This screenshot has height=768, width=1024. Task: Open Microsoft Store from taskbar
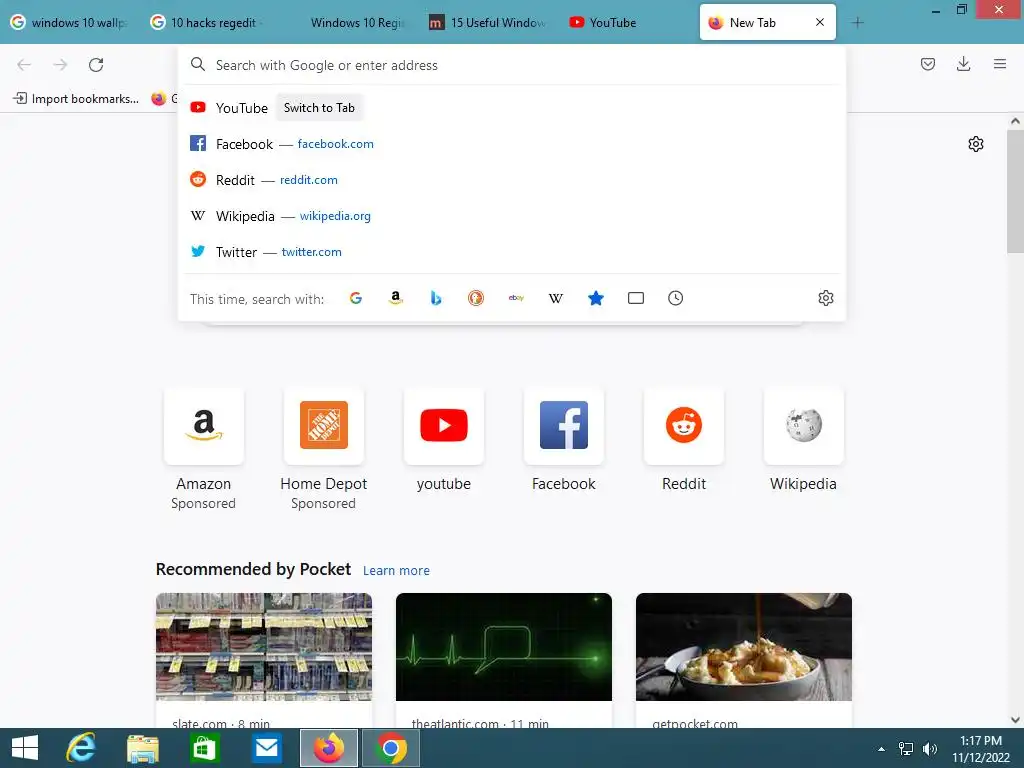click(x=204, y=748)
